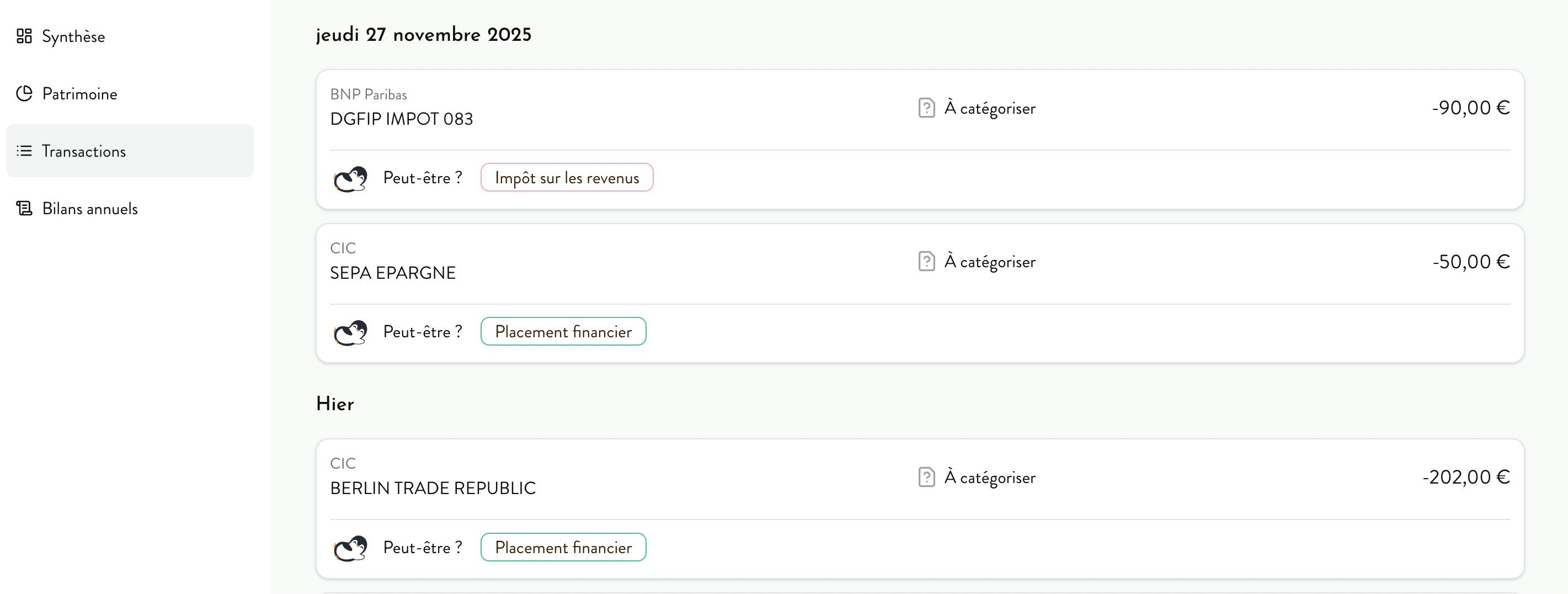This screenshot has width=1568, height=594.
Task: Click the Patrimoine pie chart icon
Action: [24, 94]
